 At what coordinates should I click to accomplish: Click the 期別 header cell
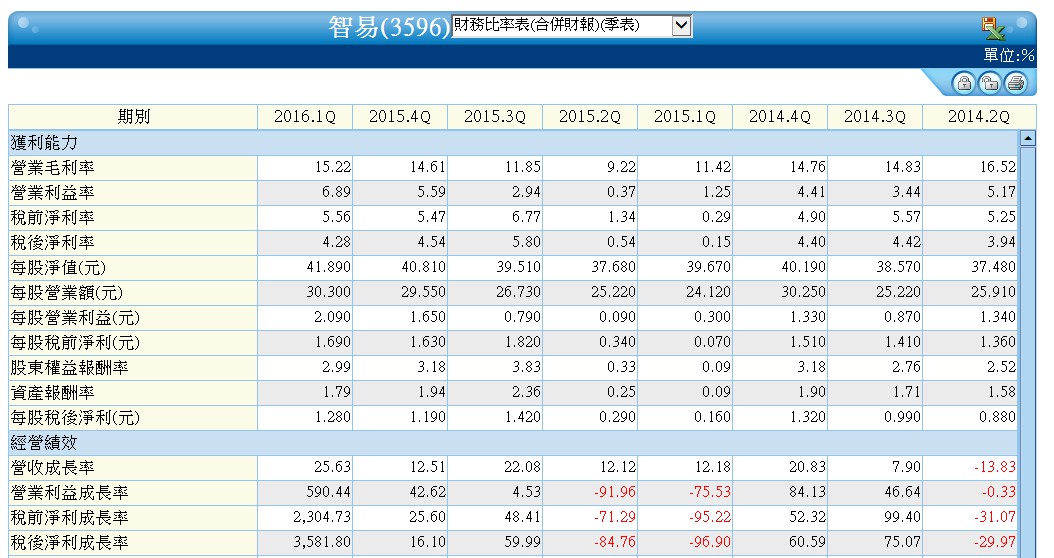(x=133, y=117)
